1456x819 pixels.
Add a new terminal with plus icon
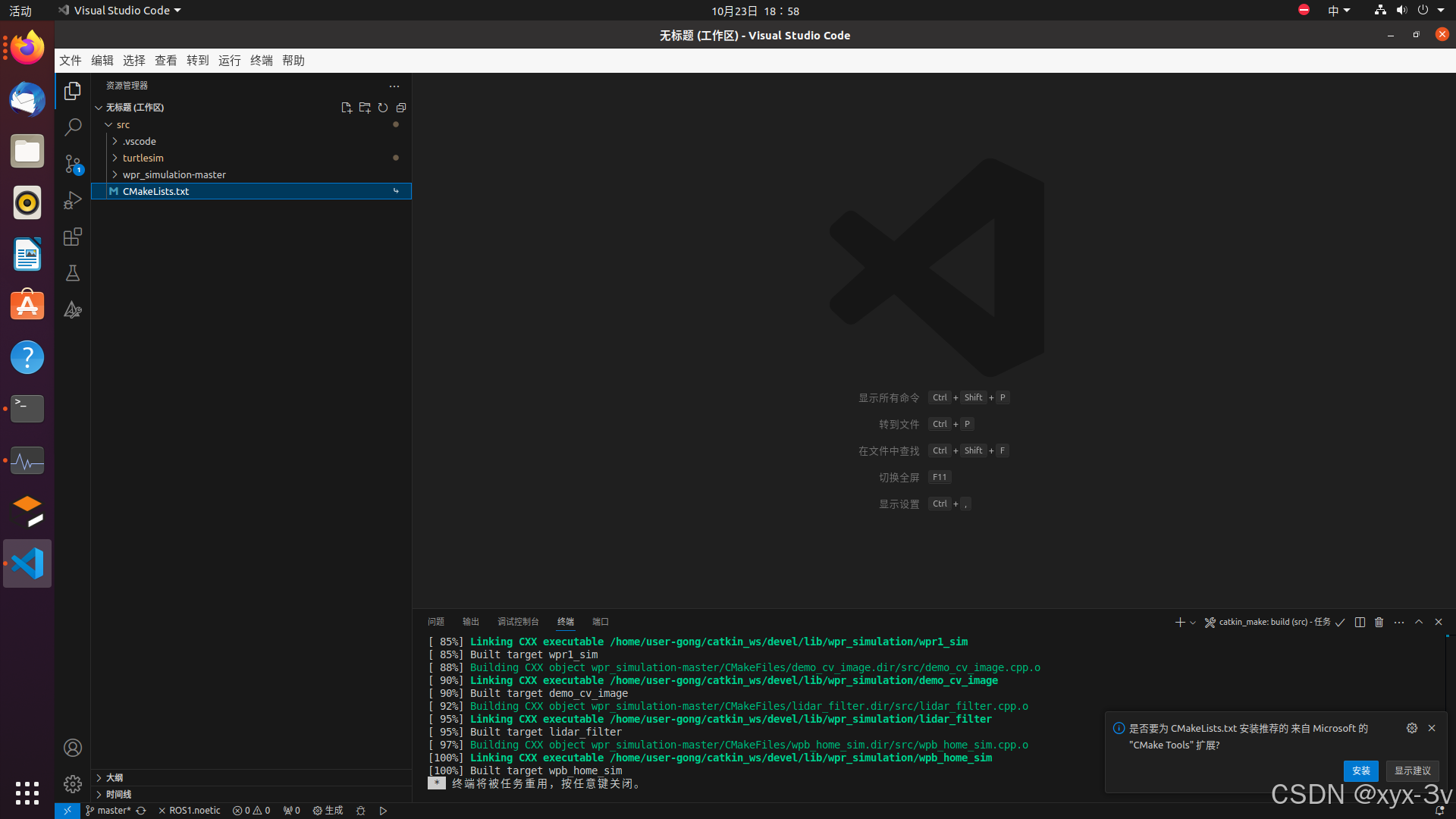pyautogui.click(x=1180, y=622)
